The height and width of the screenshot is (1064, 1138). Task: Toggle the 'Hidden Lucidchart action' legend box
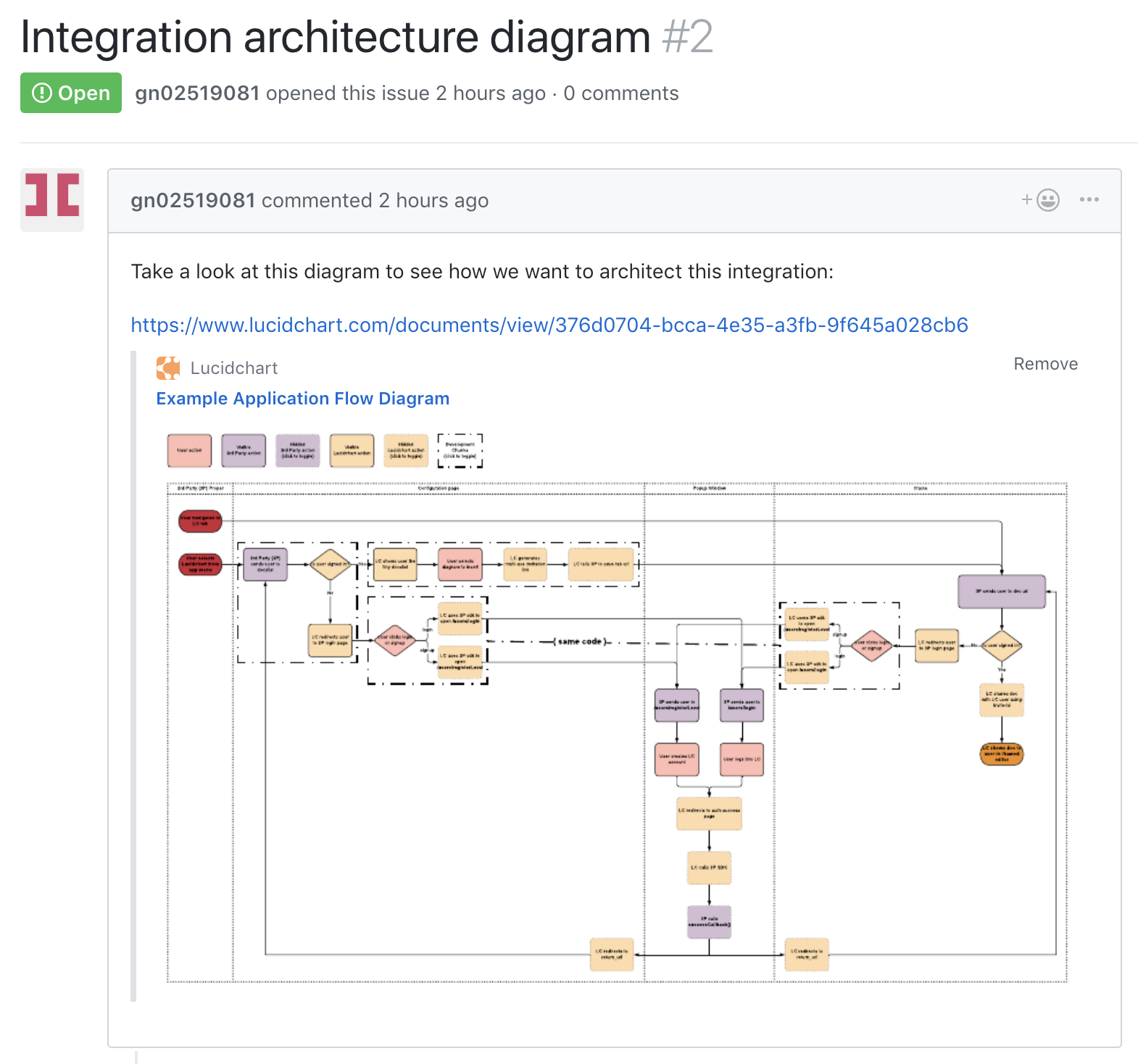(x=406, y=451)
